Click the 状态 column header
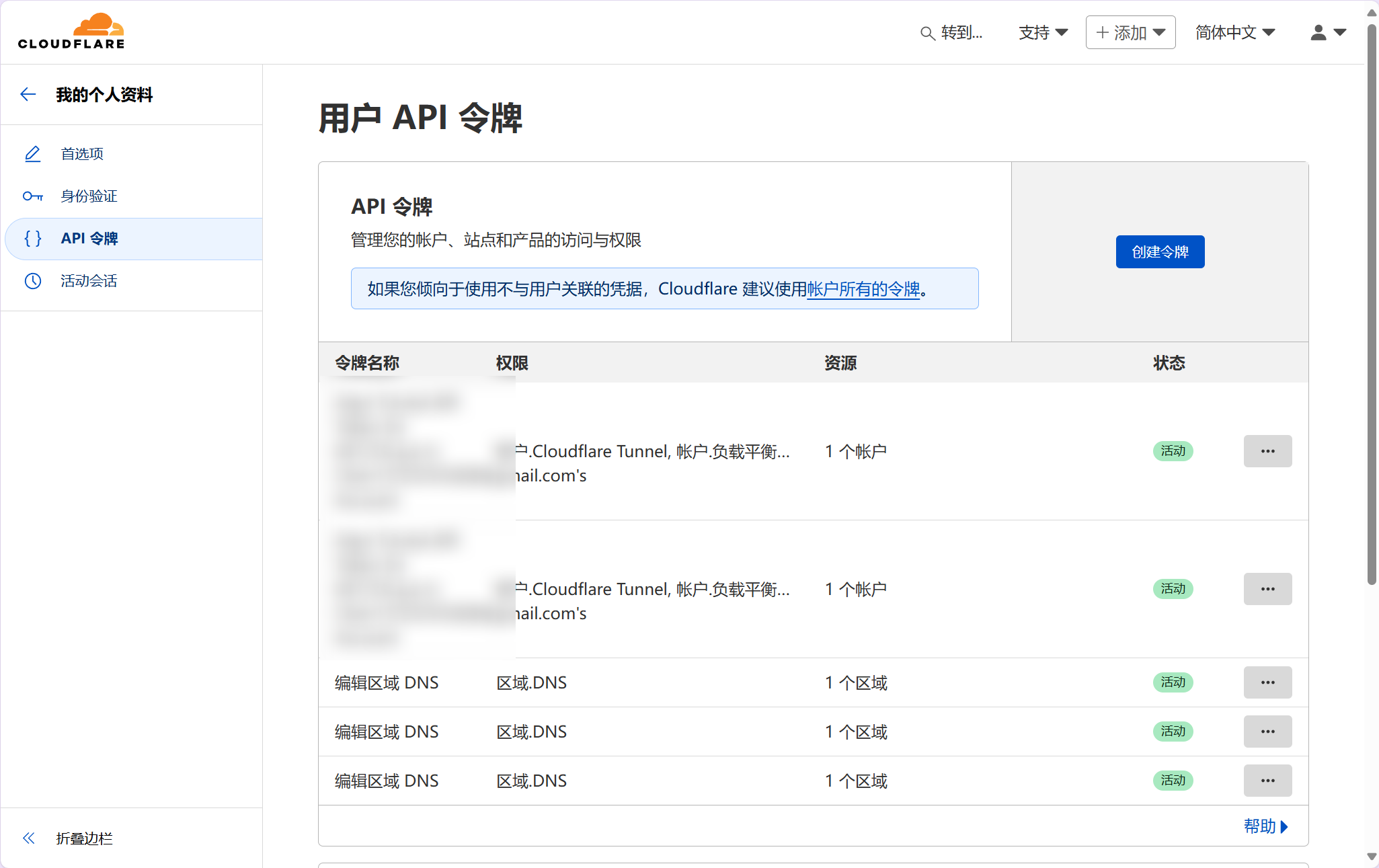Viewport: 1379px width, 868px height. pyautogui.click(x=1169, y=363)
